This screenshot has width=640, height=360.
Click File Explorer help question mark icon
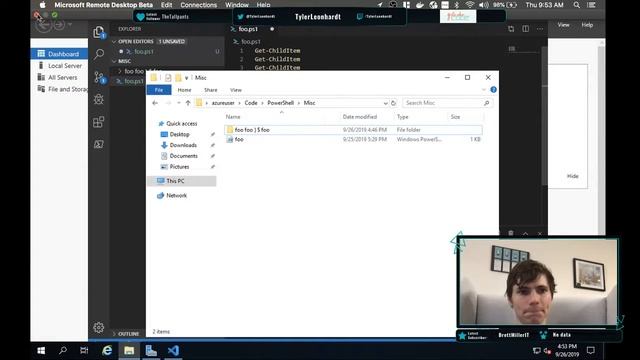pos(493,90)
